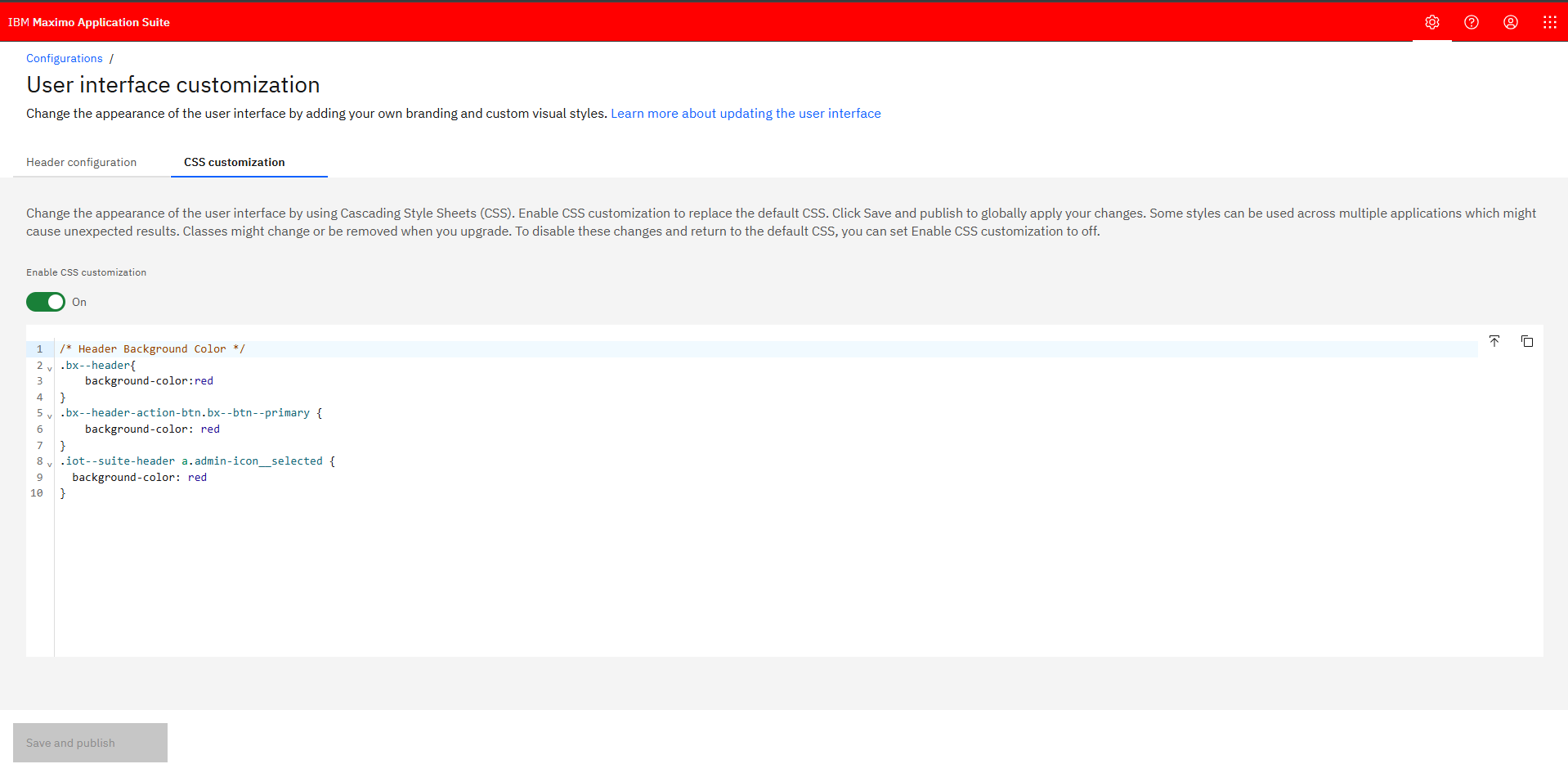The height and width of the screenshot is (773, 1568).
Task: Collapse the line 5 code fold arrow
Action: tap(49, 416)
